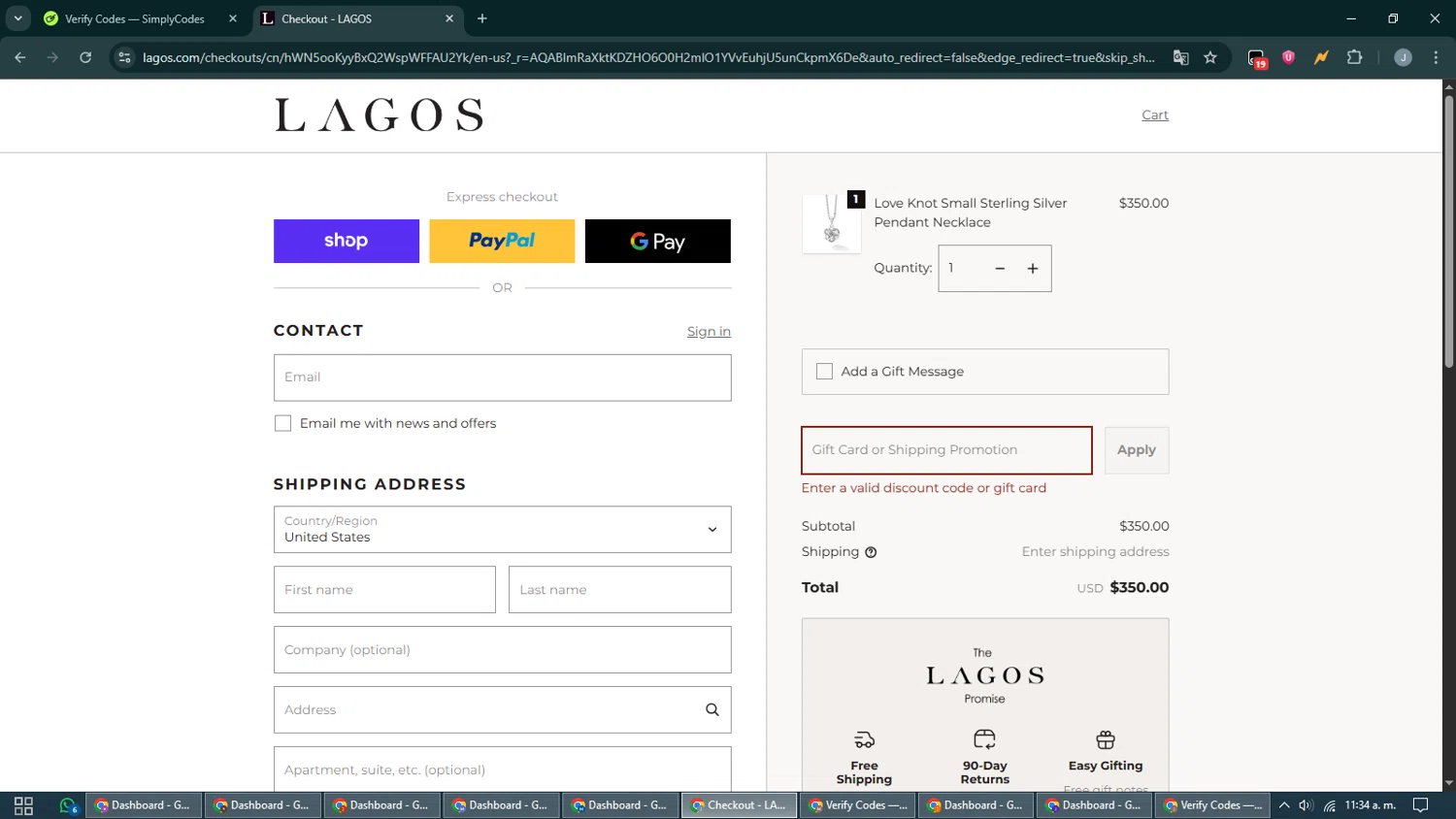This screenshot has width=1456, height=819.
Task: Open the extension with red 19 badge
Action: pyautogui.click(x=1257, y=58)
